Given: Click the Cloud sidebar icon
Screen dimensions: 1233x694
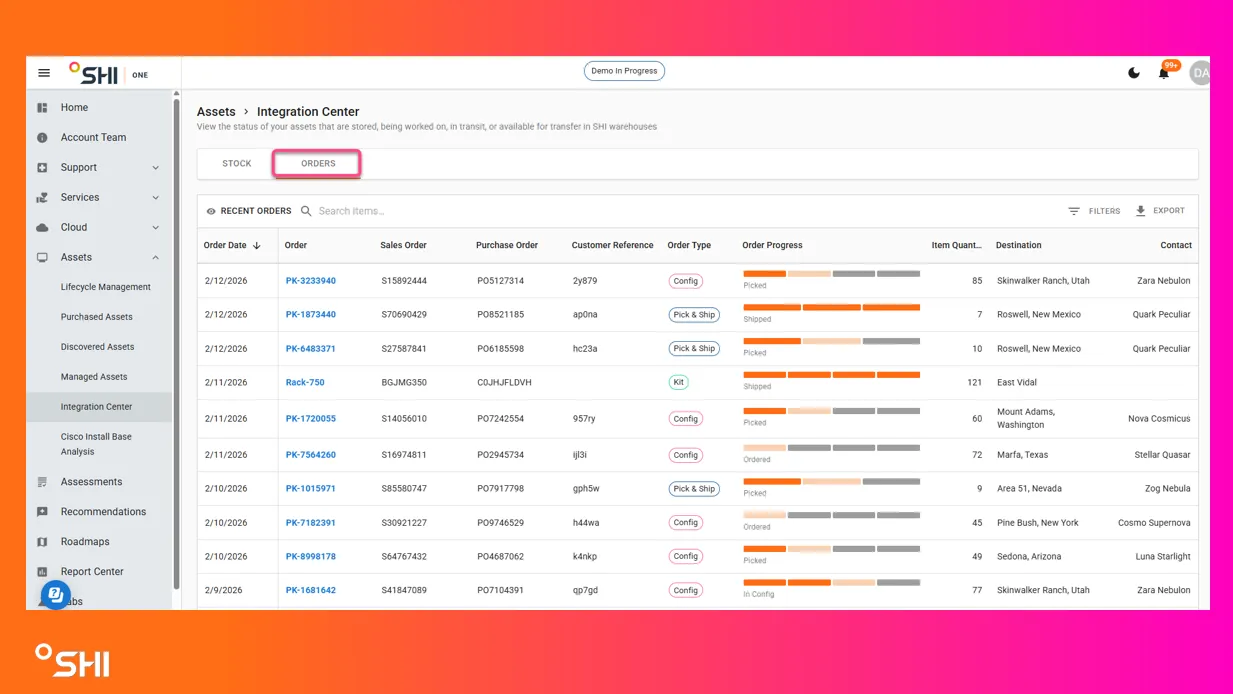Looking at the screenshot, I should tap(42, 228).
